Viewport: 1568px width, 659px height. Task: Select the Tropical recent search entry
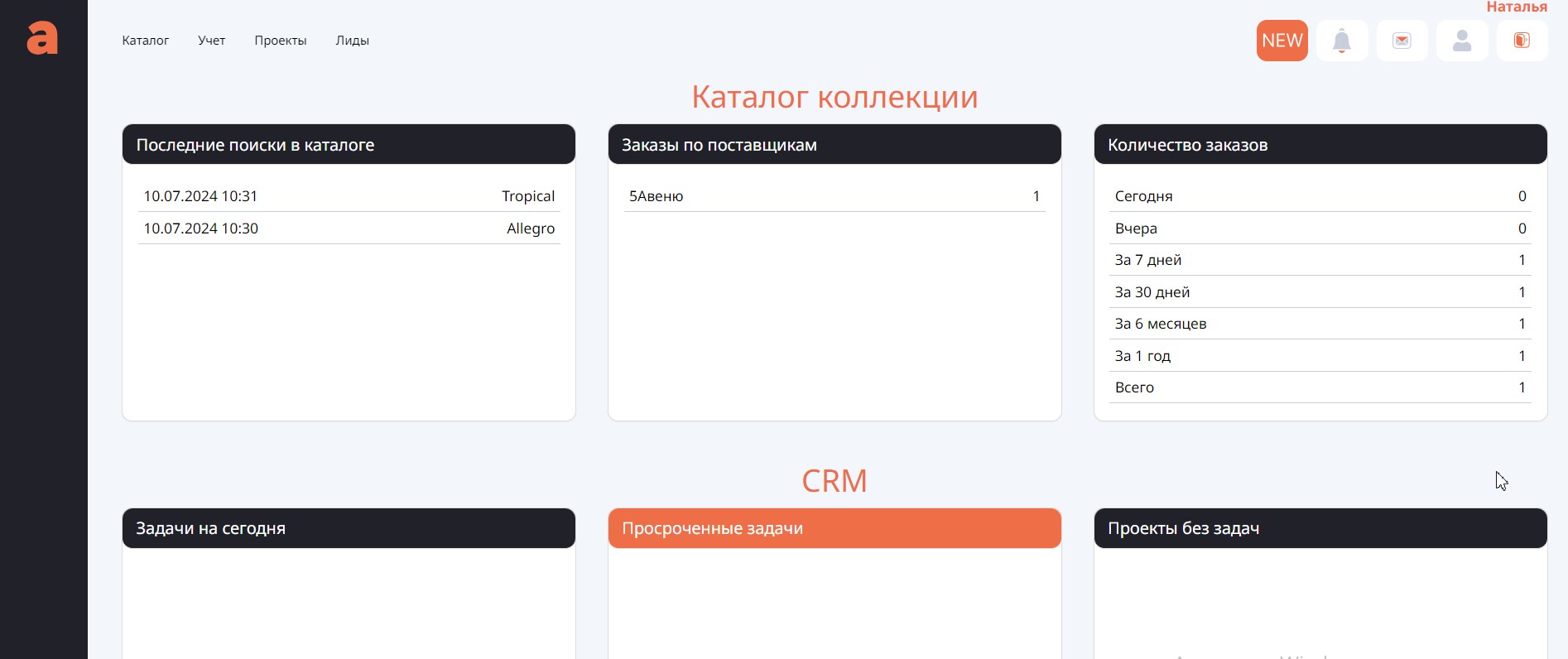(527, 196)
